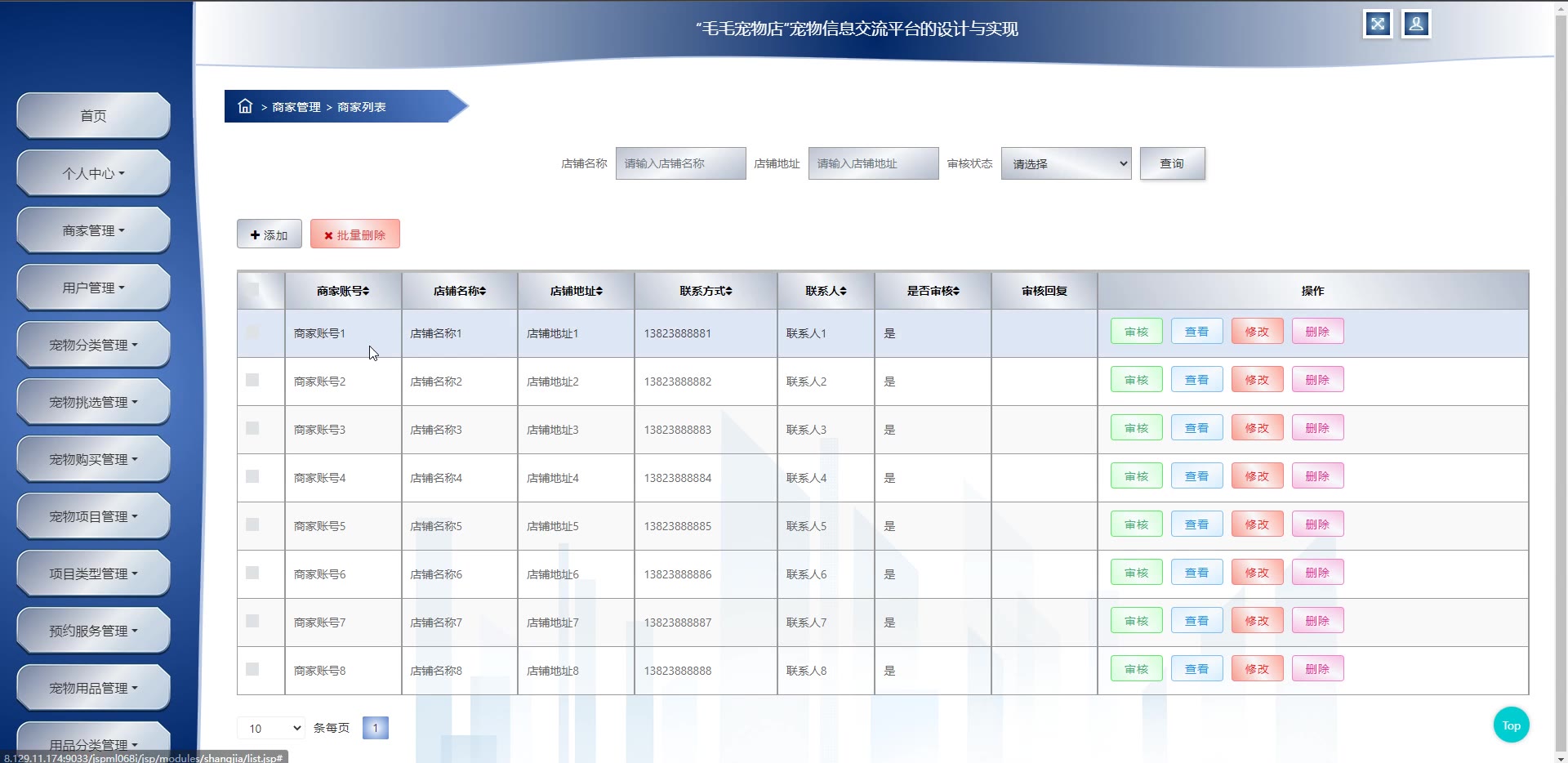Click the 查询 search button

click(1172, 163)
